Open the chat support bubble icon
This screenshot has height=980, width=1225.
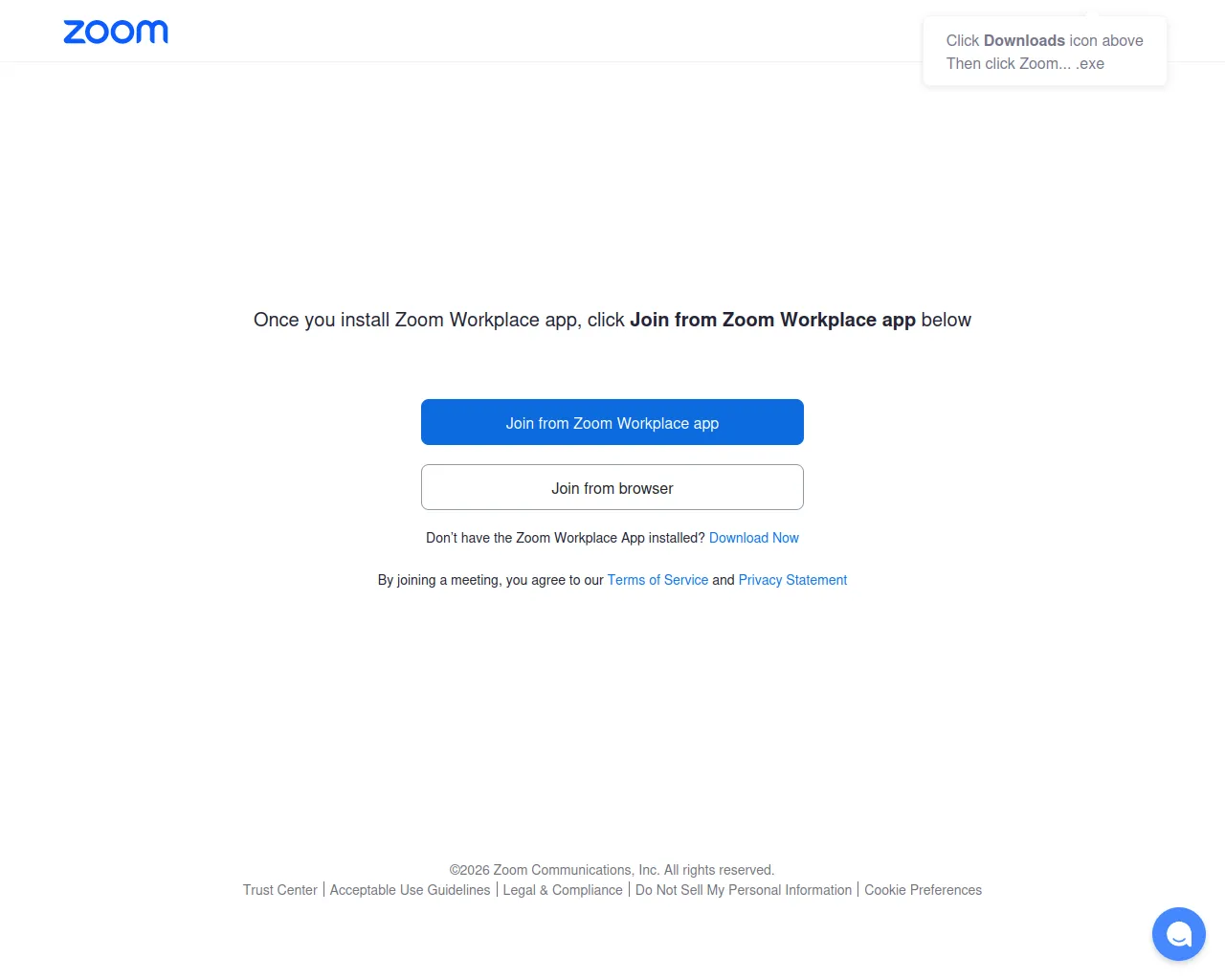(1178, 934)
